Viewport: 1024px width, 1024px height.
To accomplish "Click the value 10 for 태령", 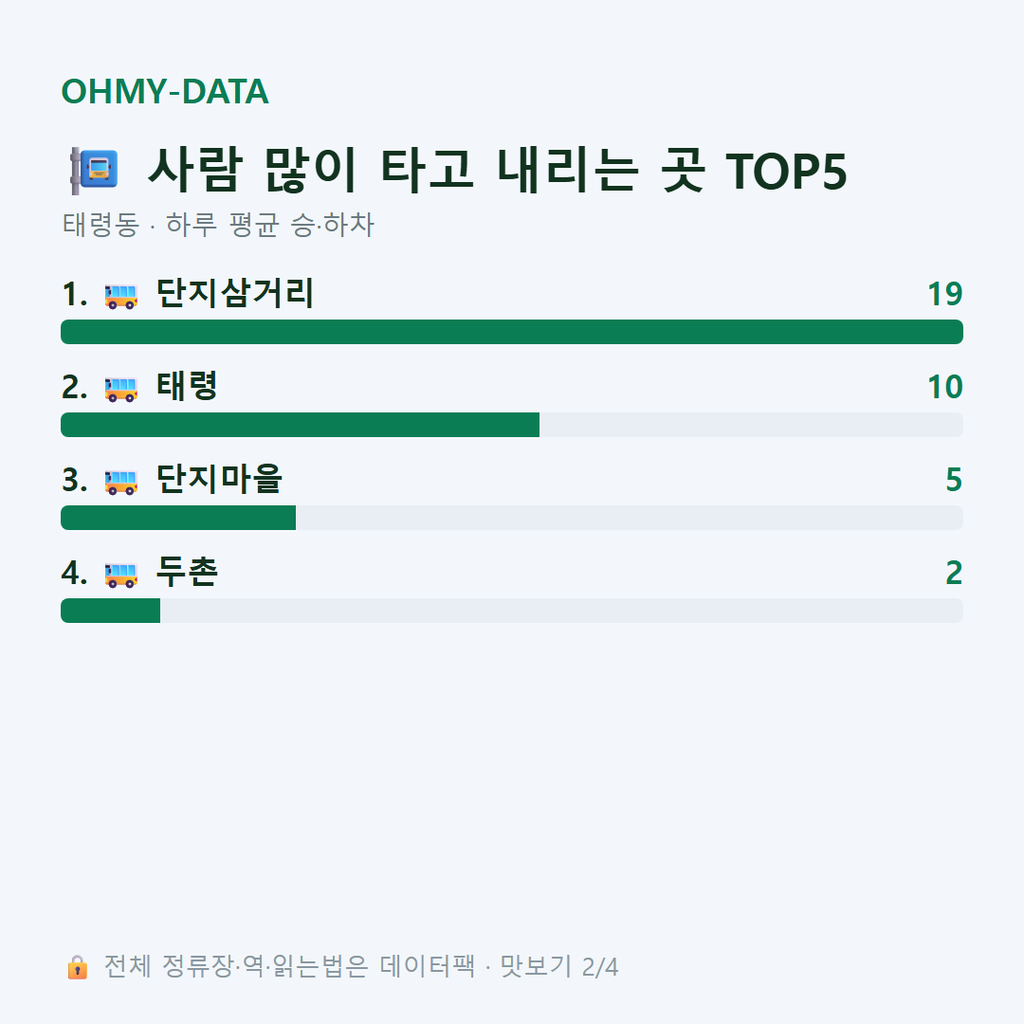I will click(x=945, y=387).
